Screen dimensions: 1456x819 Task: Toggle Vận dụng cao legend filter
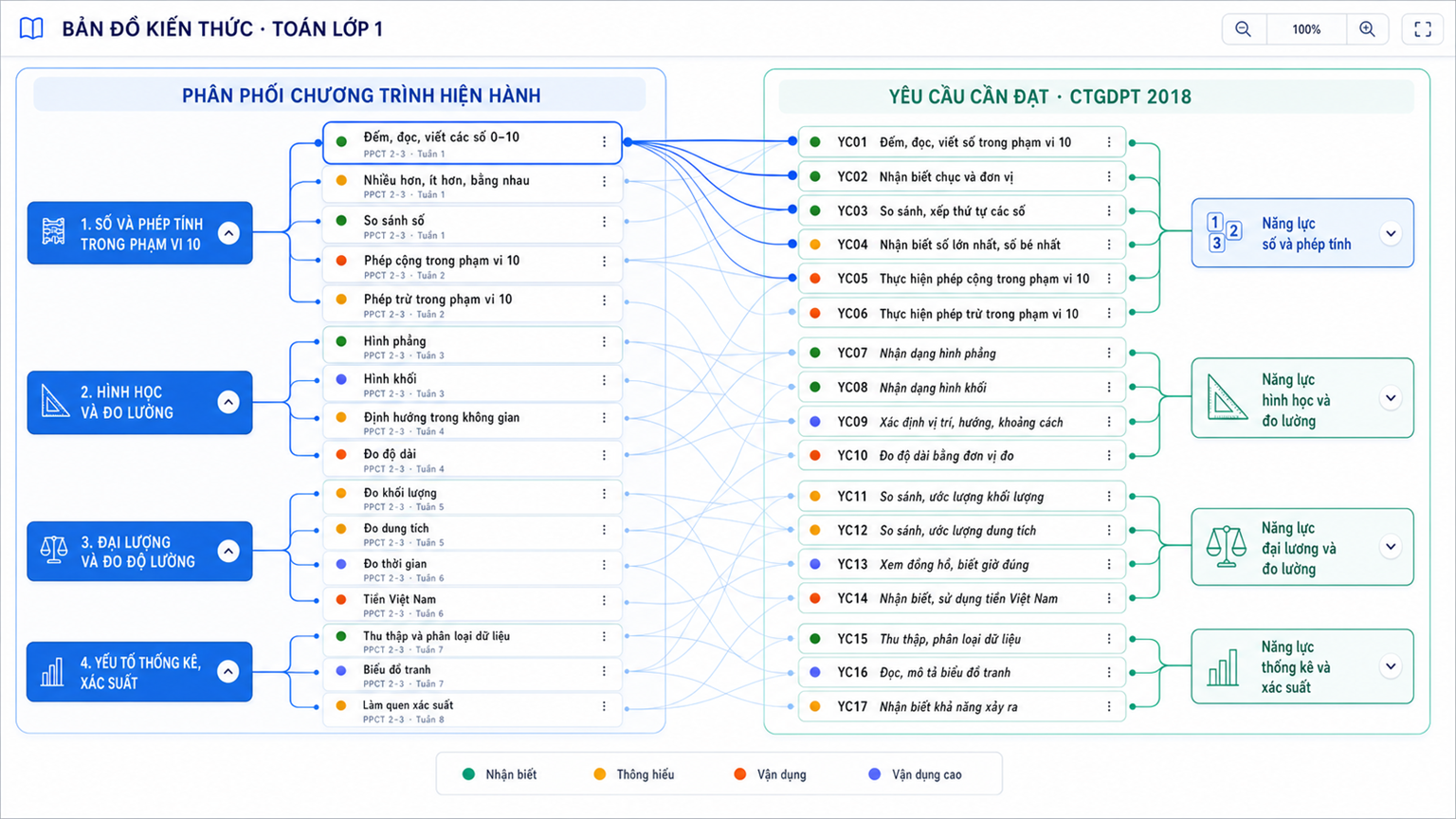(915, 774)
